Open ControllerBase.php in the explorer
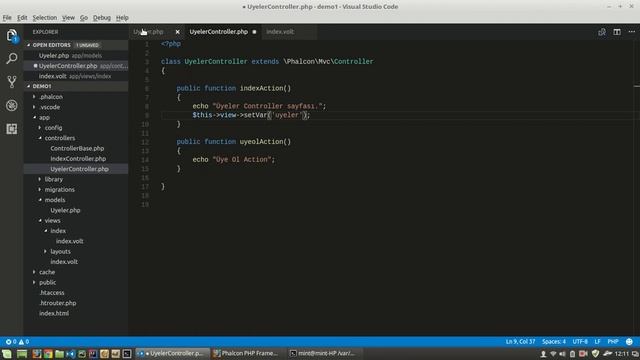The height and width of the screenshot is (360, 640). 77,149
